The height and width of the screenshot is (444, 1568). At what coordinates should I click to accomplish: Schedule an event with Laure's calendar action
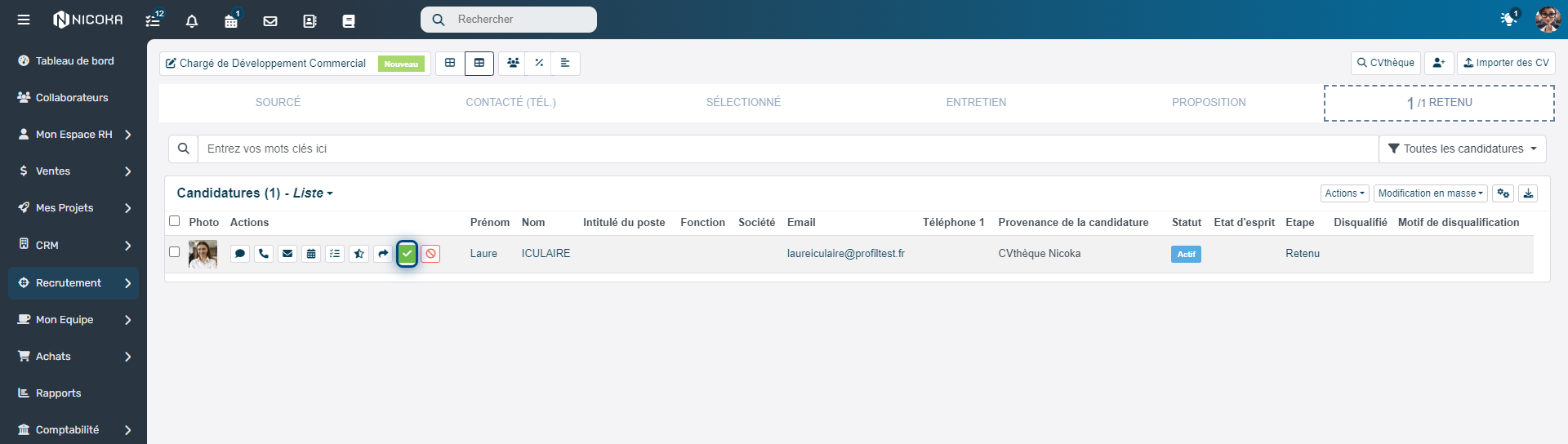(x=311, y=254)
